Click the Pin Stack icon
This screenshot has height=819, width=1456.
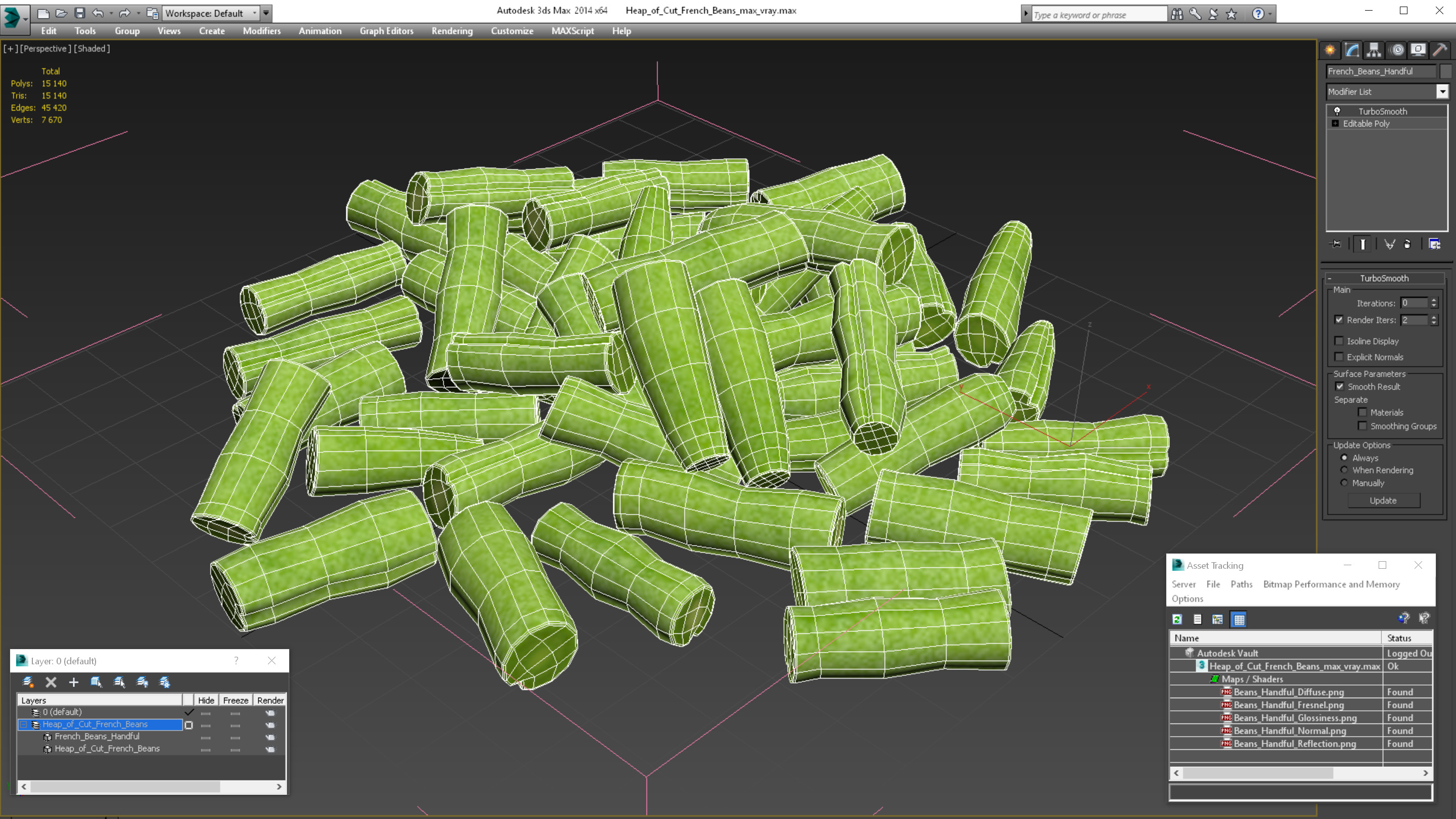[x=1336, y=244]
